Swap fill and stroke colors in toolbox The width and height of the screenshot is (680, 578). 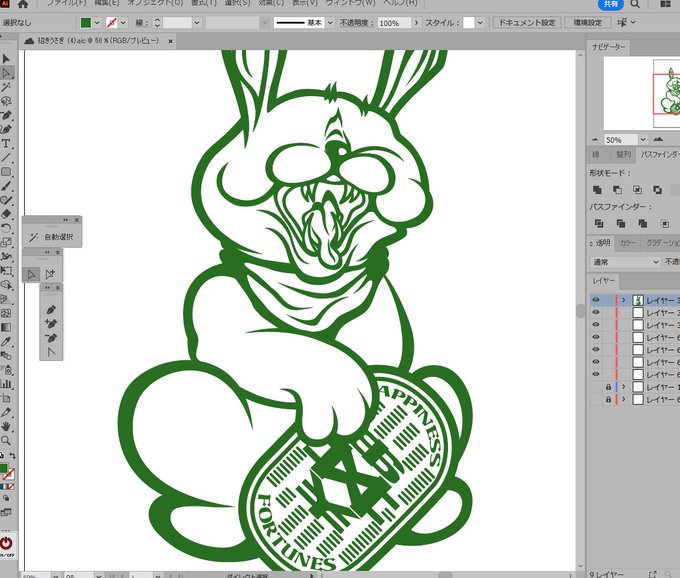point(13,455)
